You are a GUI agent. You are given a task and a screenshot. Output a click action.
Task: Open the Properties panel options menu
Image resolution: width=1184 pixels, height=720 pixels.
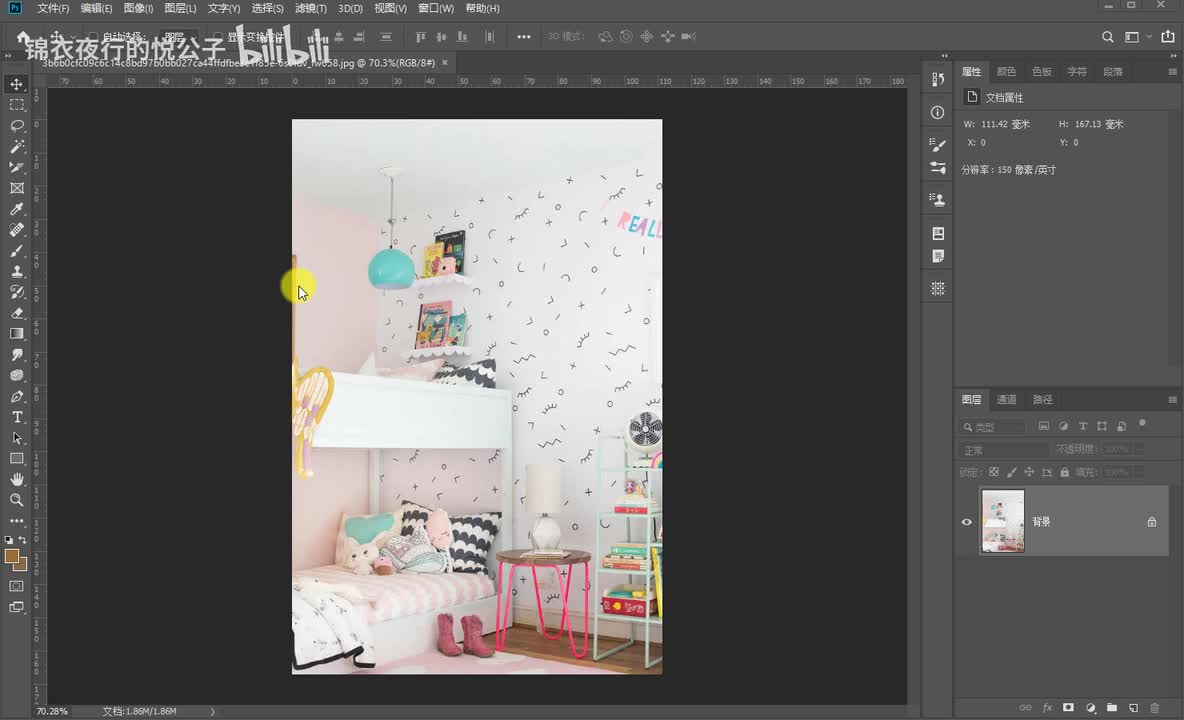[x=1173, y=72]
